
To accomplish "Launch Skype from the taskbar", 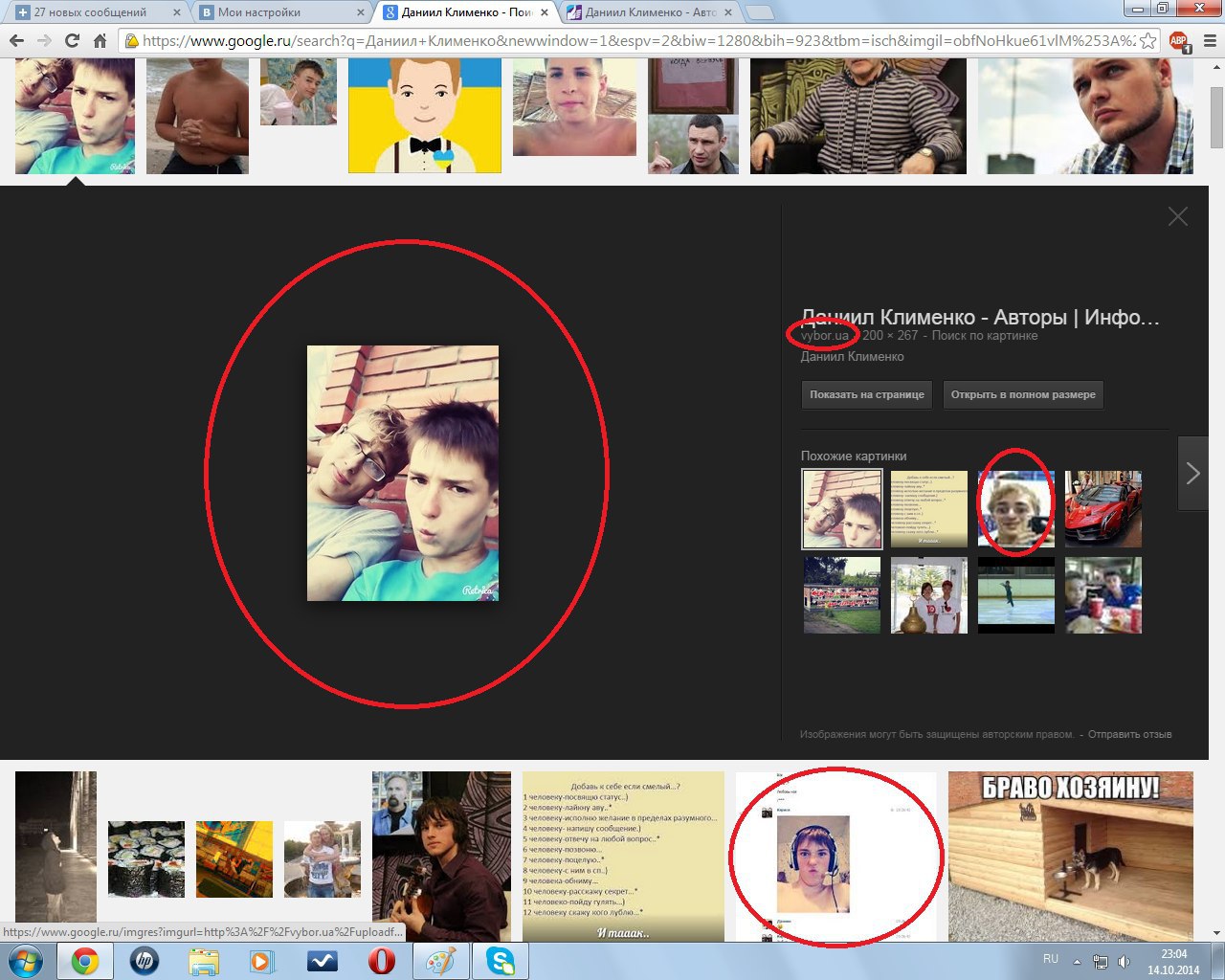I will tap(500, 960).
